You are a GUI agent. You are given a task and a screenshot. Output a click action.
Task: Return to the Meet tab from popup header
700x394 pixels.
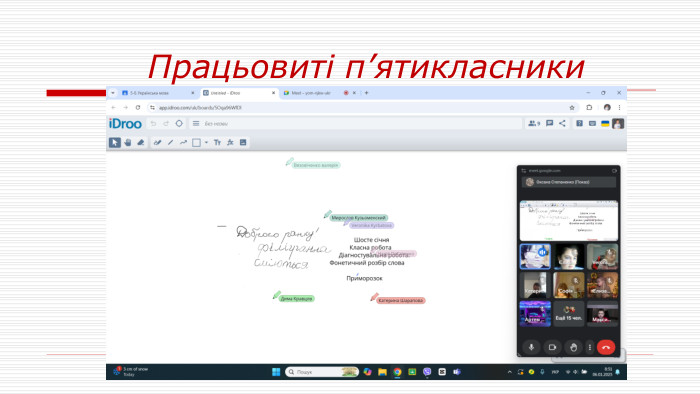point(524,170)
